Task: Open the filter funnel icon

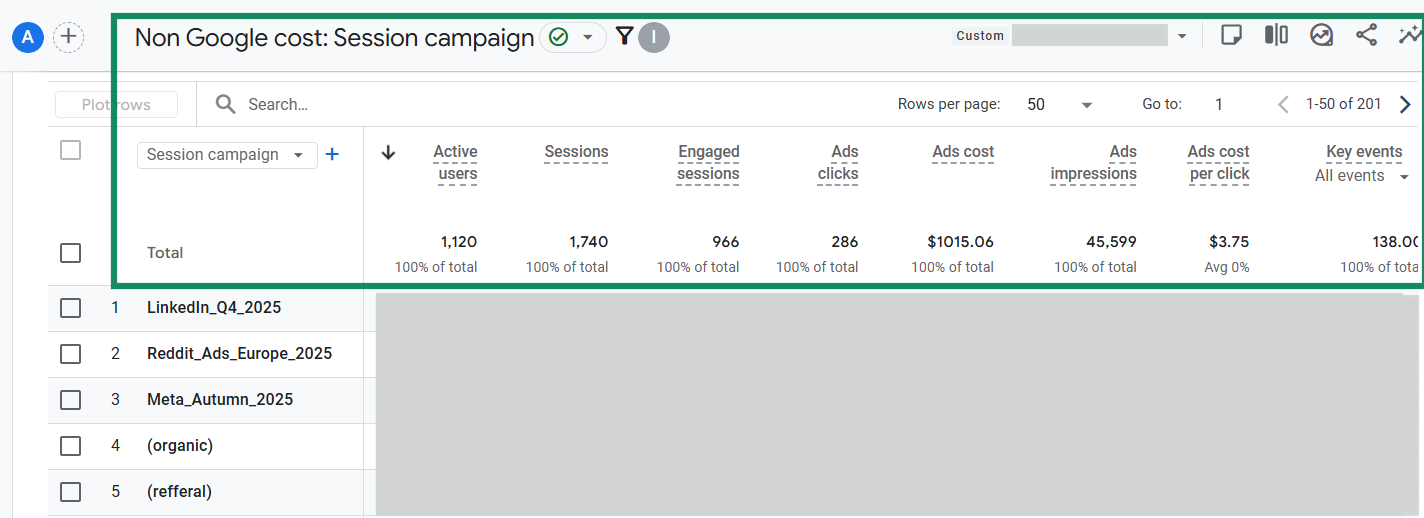Action: click(x=625, y=37)
